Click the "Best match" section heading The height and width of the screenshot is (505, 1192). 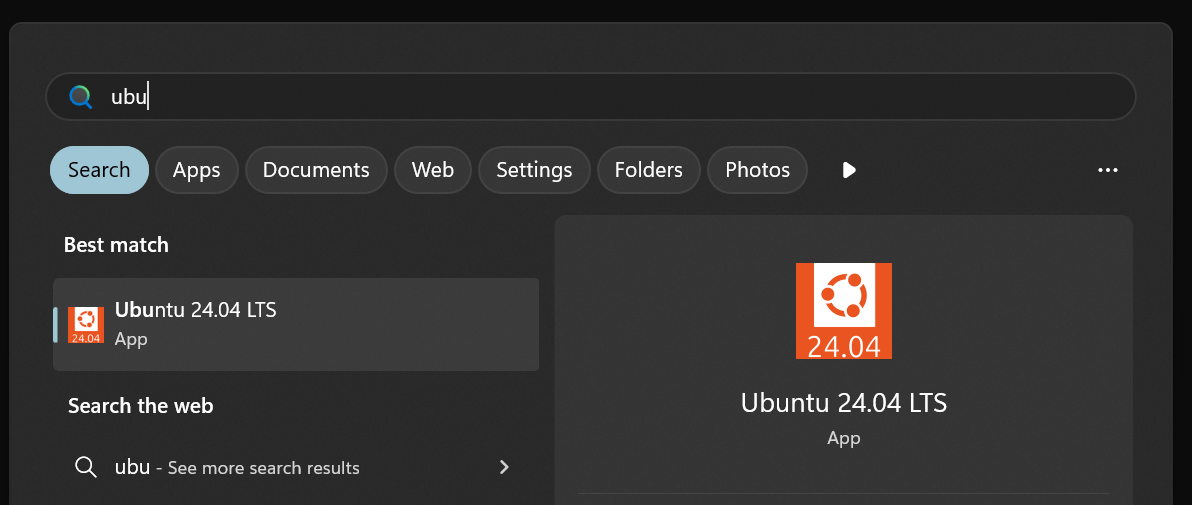click(x=116, y=245)
